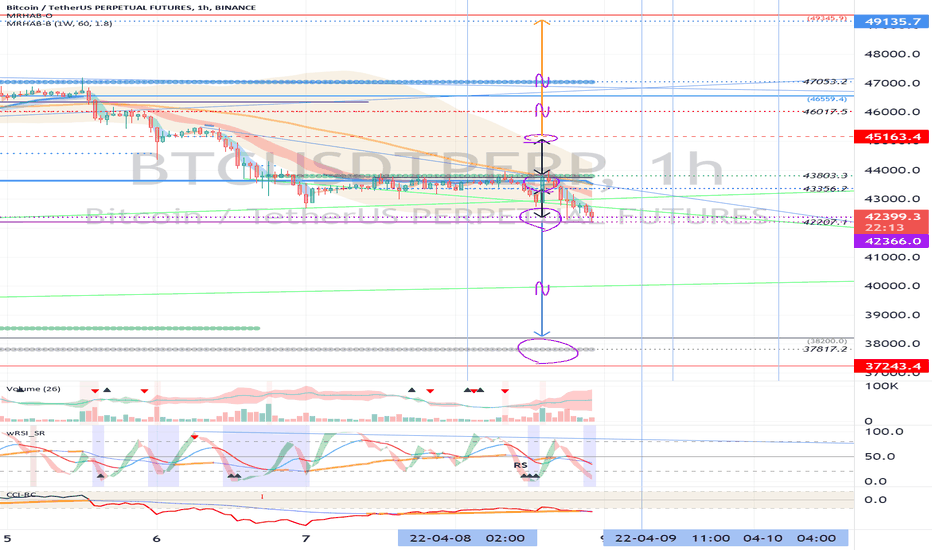Select the 43356.2 line value label
The width and height of the screenshot is (932, 550).
tap(824, 188)
